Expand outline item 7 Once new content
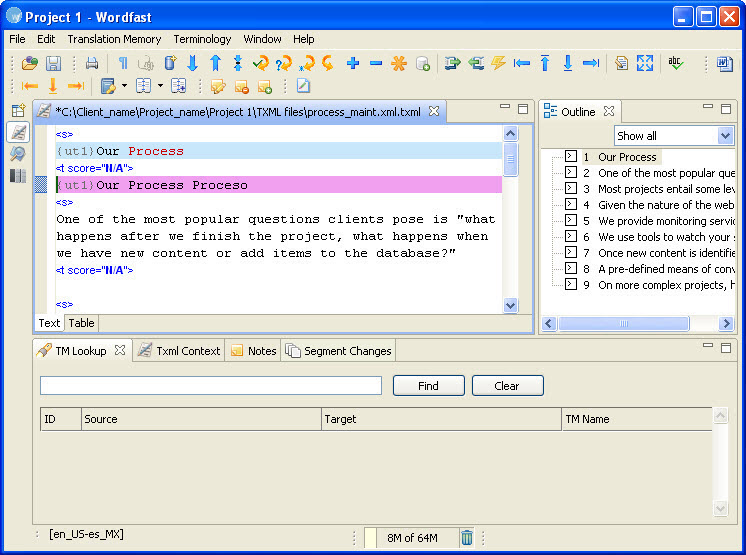The height and width of the screenshot is (555, 746). [571, 252]
